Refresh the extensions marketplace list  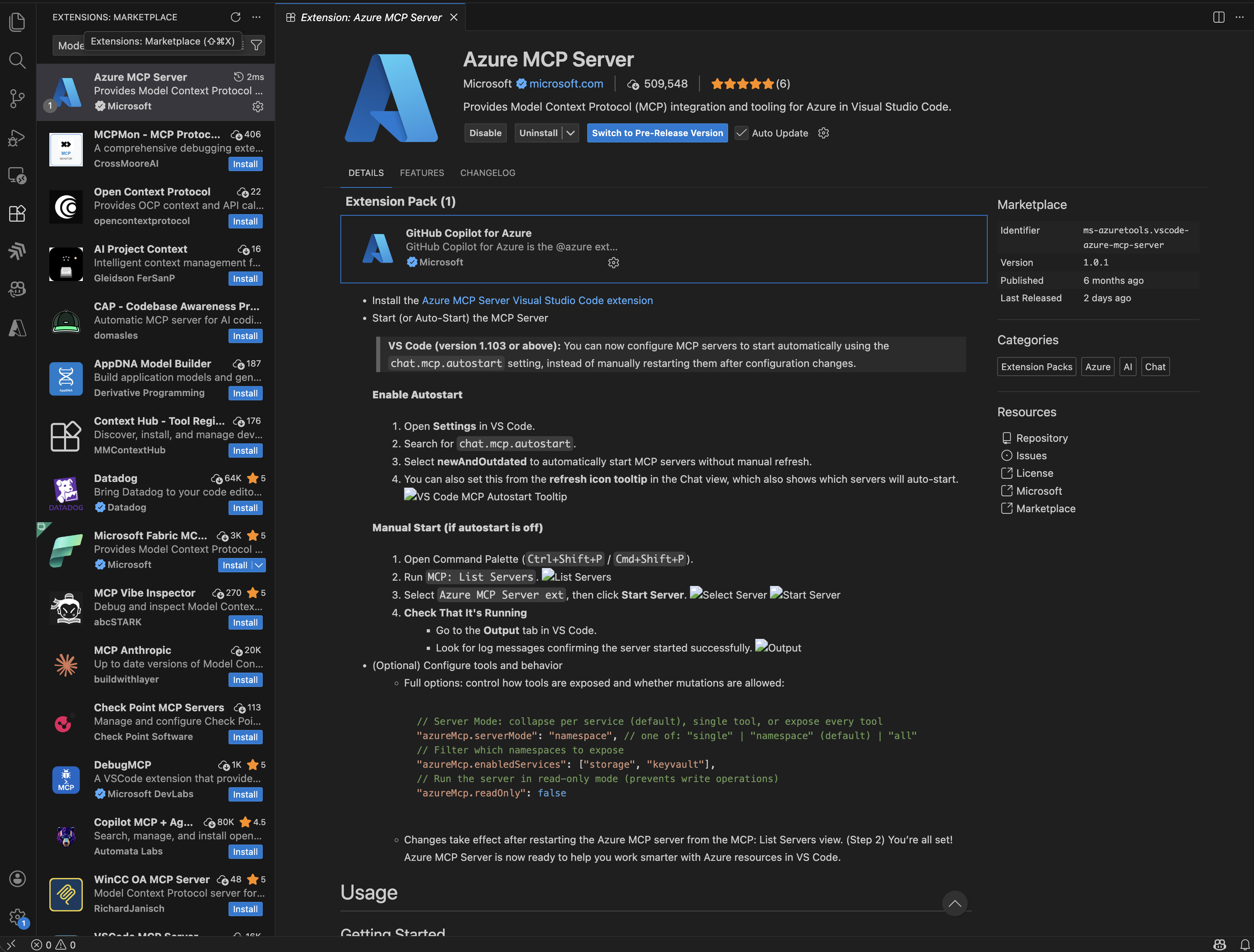click(235, 17)
